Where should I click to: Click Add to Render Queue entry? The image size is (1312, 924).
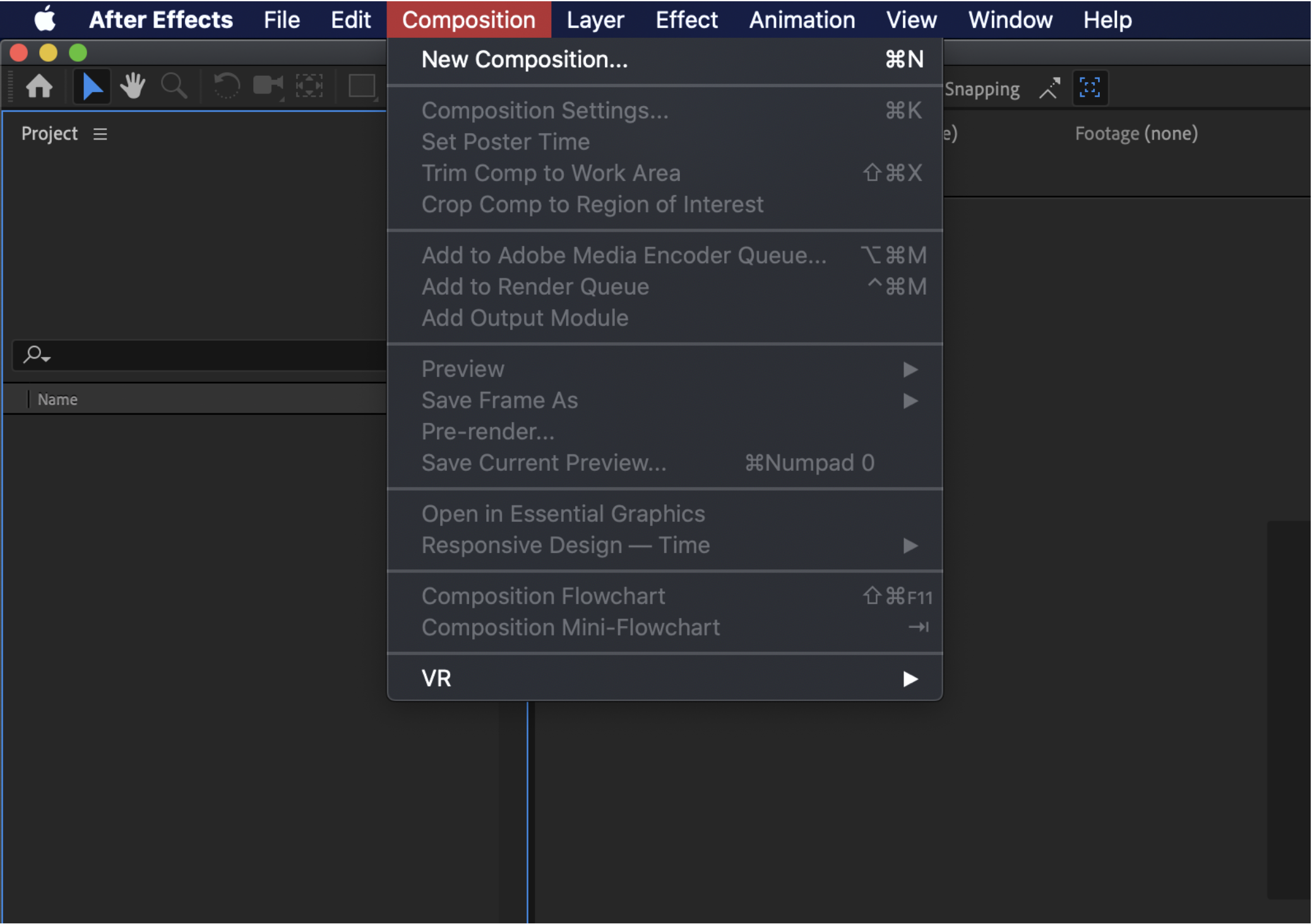click(x=665, y=287)
